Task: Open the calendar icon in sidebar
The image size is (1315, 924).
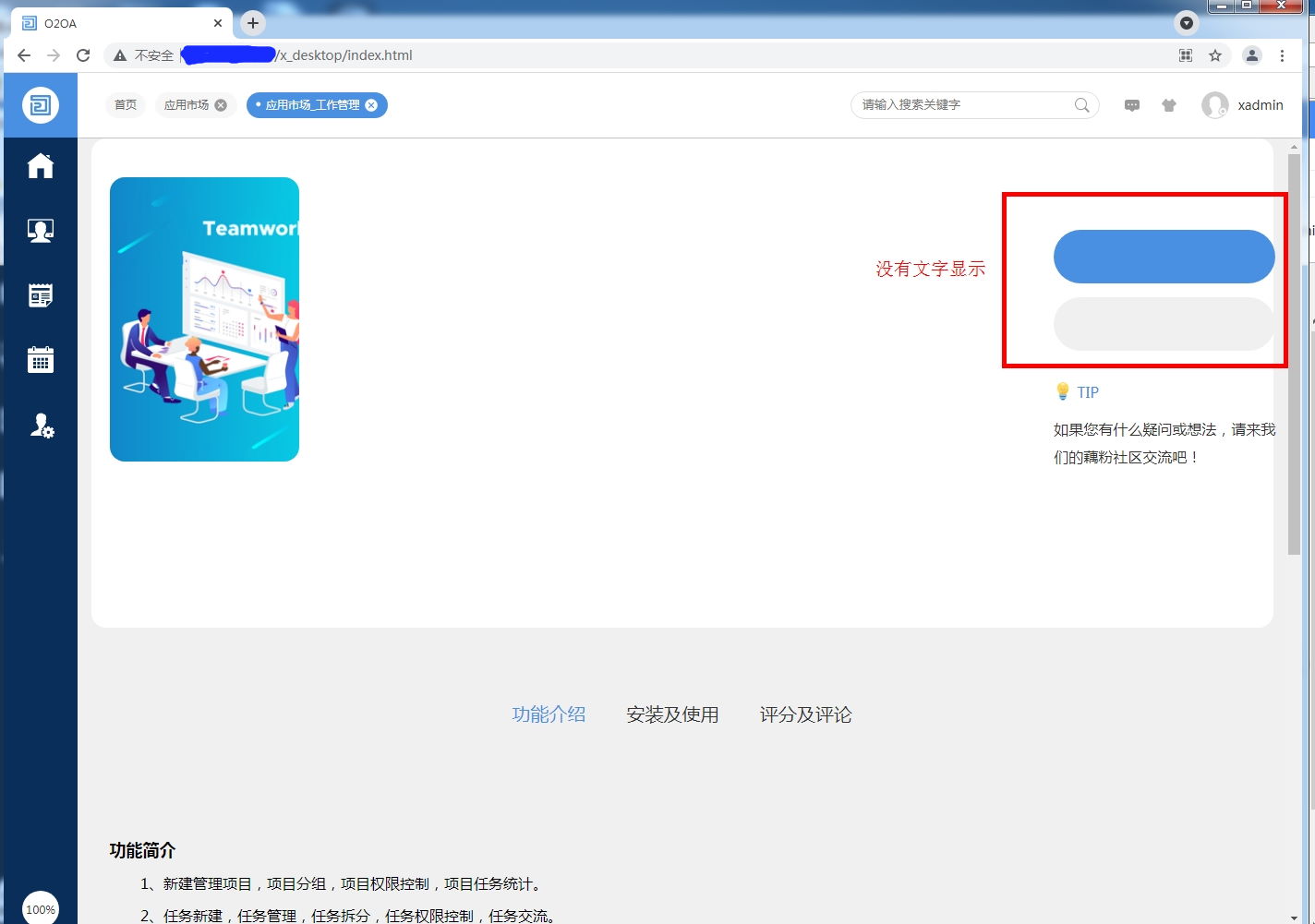Action: coord(41,360)
